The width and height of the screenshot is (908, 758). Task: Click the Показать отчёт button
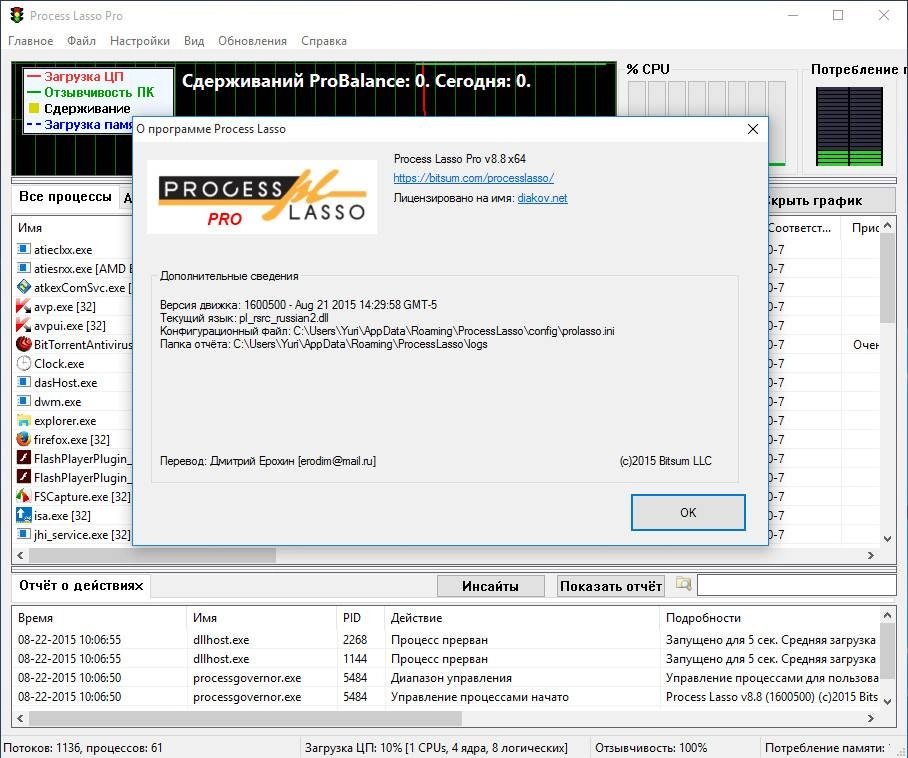(x=610, y=586)
